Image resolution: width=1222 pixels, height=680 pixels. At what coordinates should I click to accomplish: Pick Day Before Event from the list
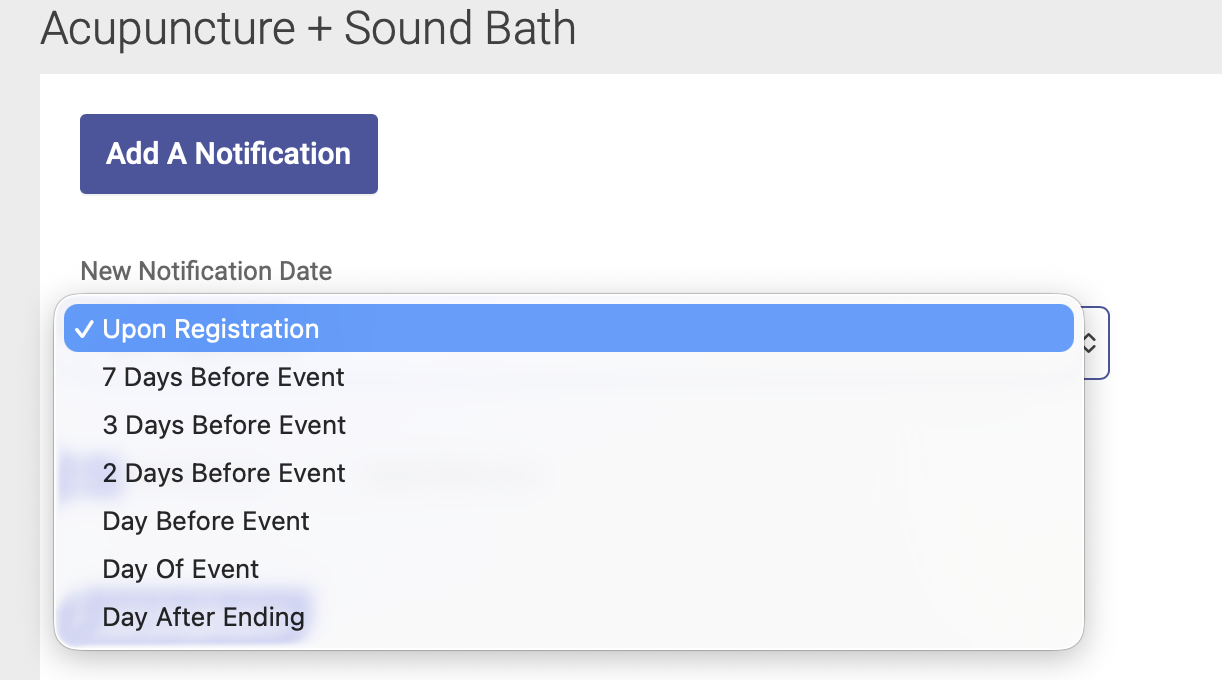pos(206,521)
